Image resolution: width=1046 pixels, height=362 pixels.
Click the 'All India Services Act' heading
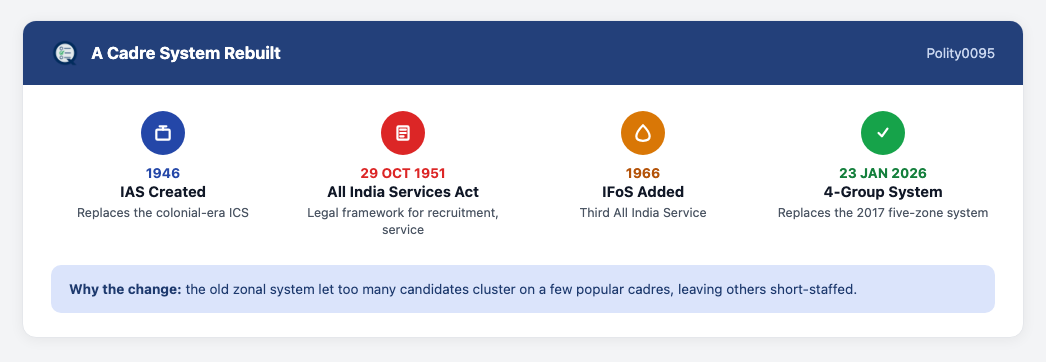coord(403,192)
